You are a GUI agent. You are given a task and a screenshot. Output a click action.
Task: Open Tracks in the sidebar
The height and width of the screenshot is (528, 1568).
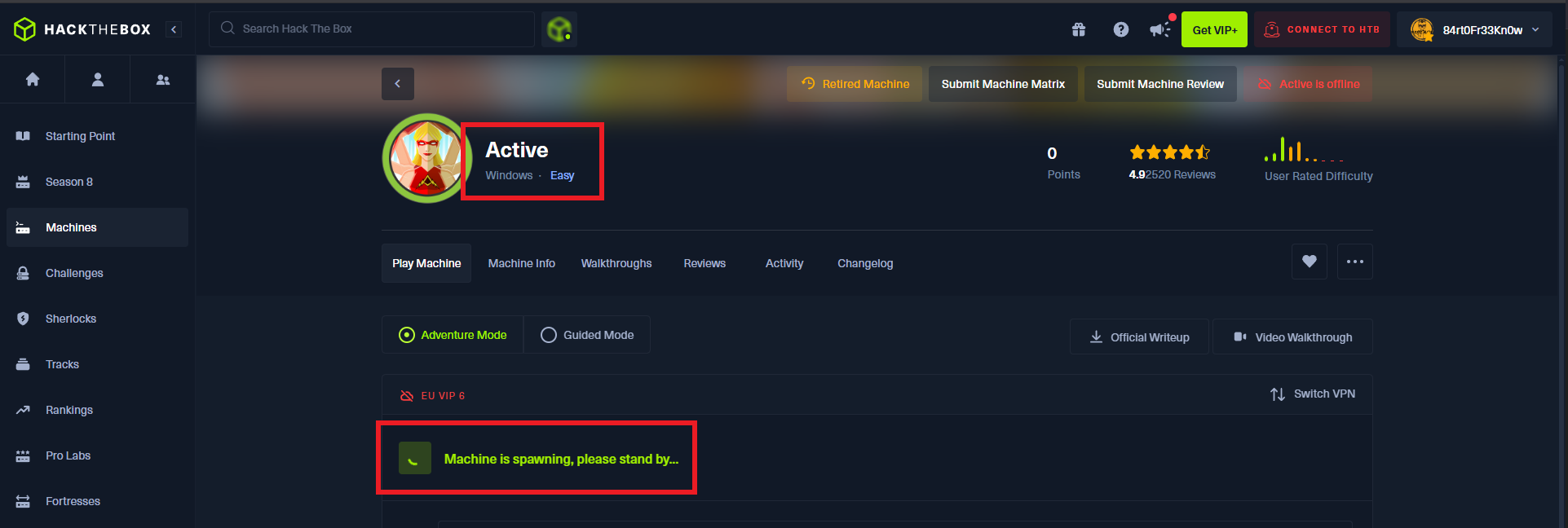point(97,364)
